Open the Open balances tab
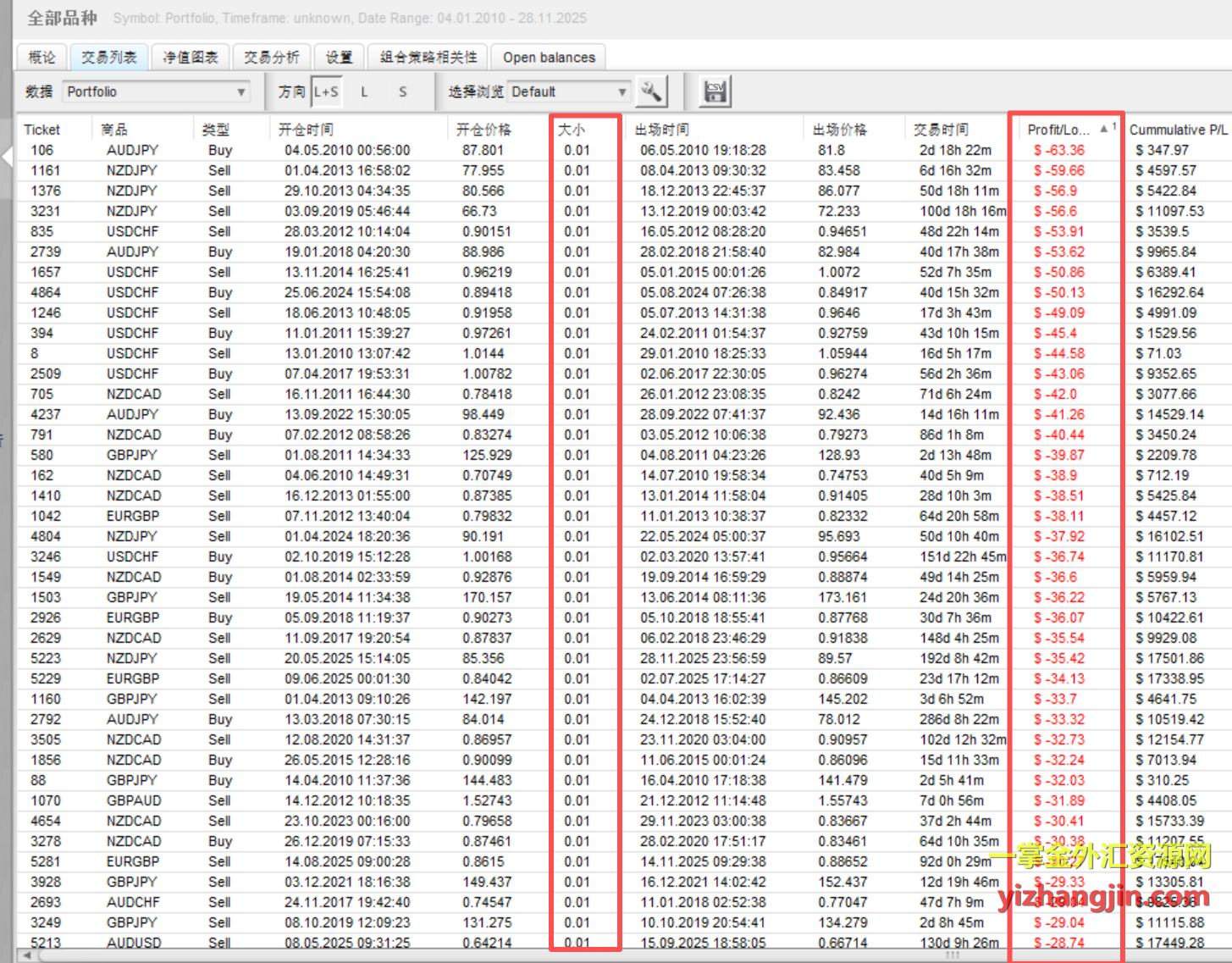This screenshot has width=1232, height=963. coord(549,57)
